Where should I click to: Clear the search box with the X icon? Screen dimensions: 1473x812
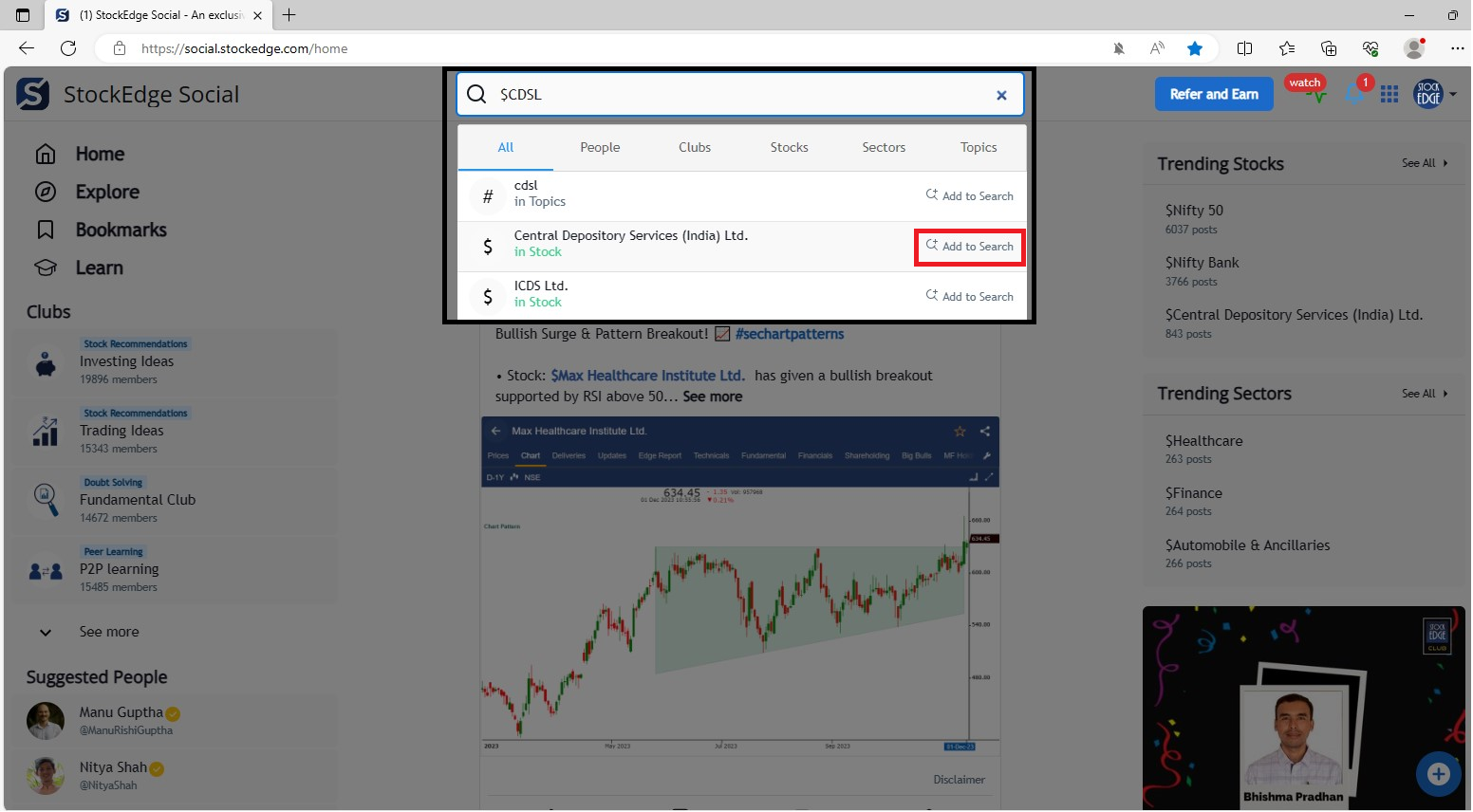[x=1000, y=95]
